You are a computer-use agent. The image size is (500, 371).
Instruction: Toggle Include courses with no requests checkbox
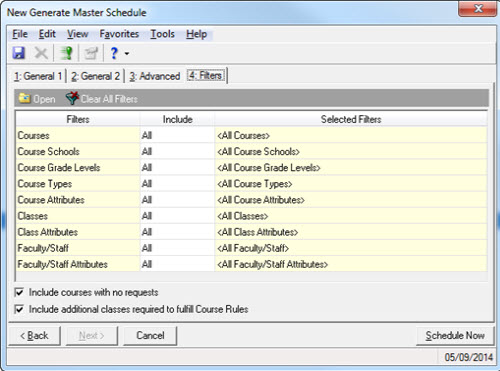19,292
